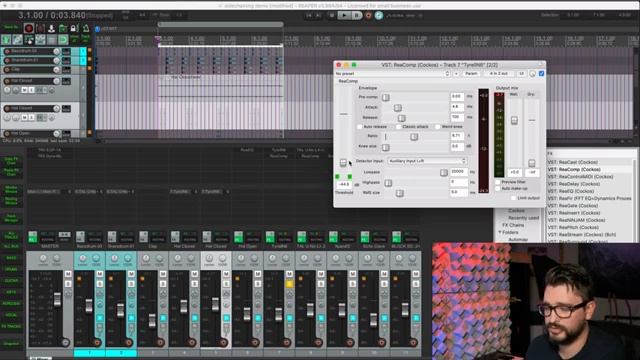Click the green loop repeat toolbar icon

coord(63,40)
